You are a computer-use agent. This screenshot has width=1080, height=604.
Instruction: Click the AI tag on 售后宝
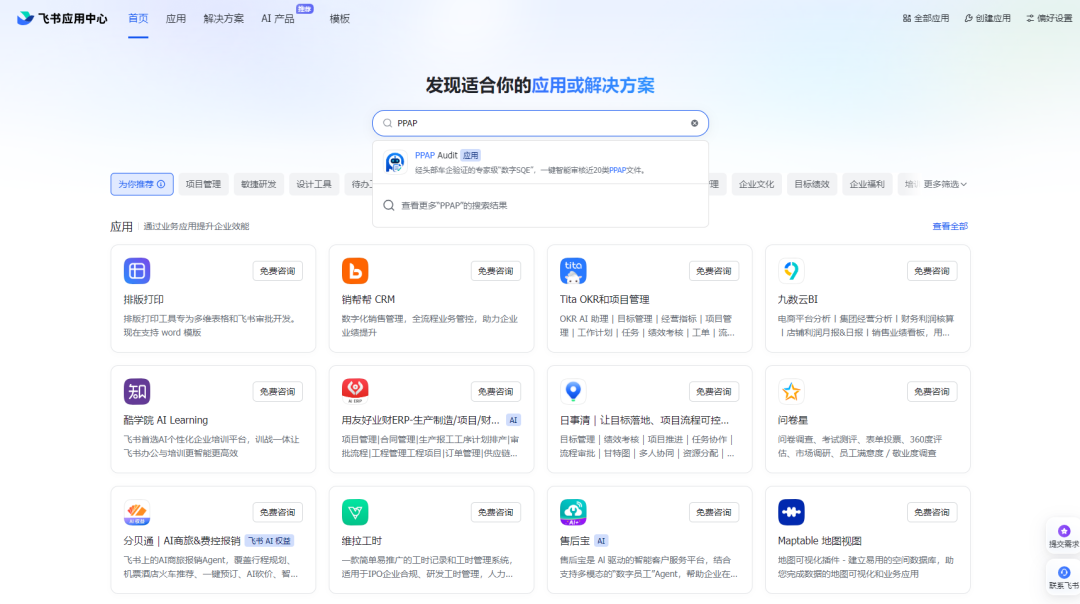[601, 541]
